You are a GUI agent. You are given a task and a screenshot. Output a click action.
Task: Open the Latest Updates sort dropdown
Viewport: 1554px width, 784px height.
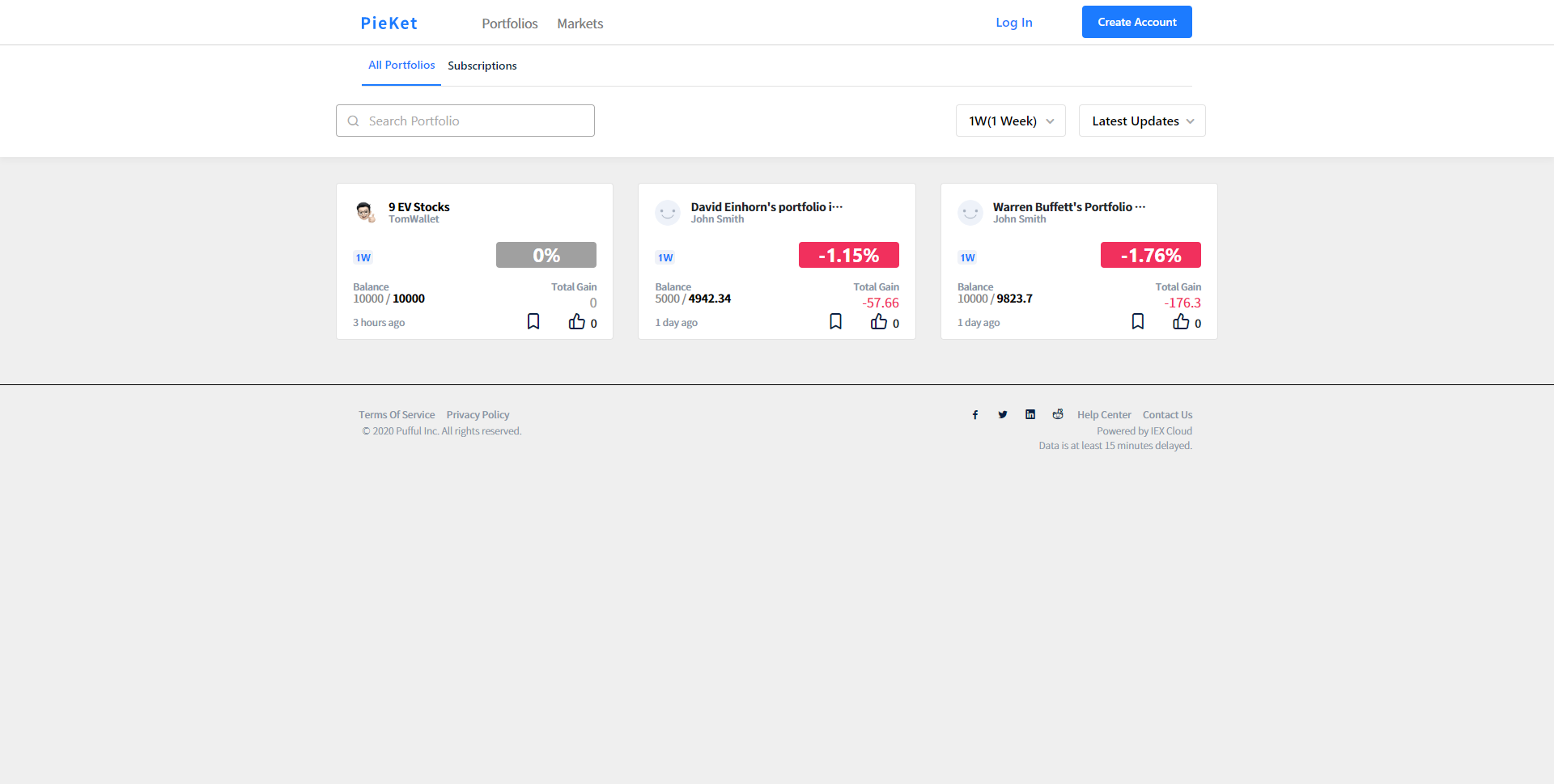[1142, 121]
